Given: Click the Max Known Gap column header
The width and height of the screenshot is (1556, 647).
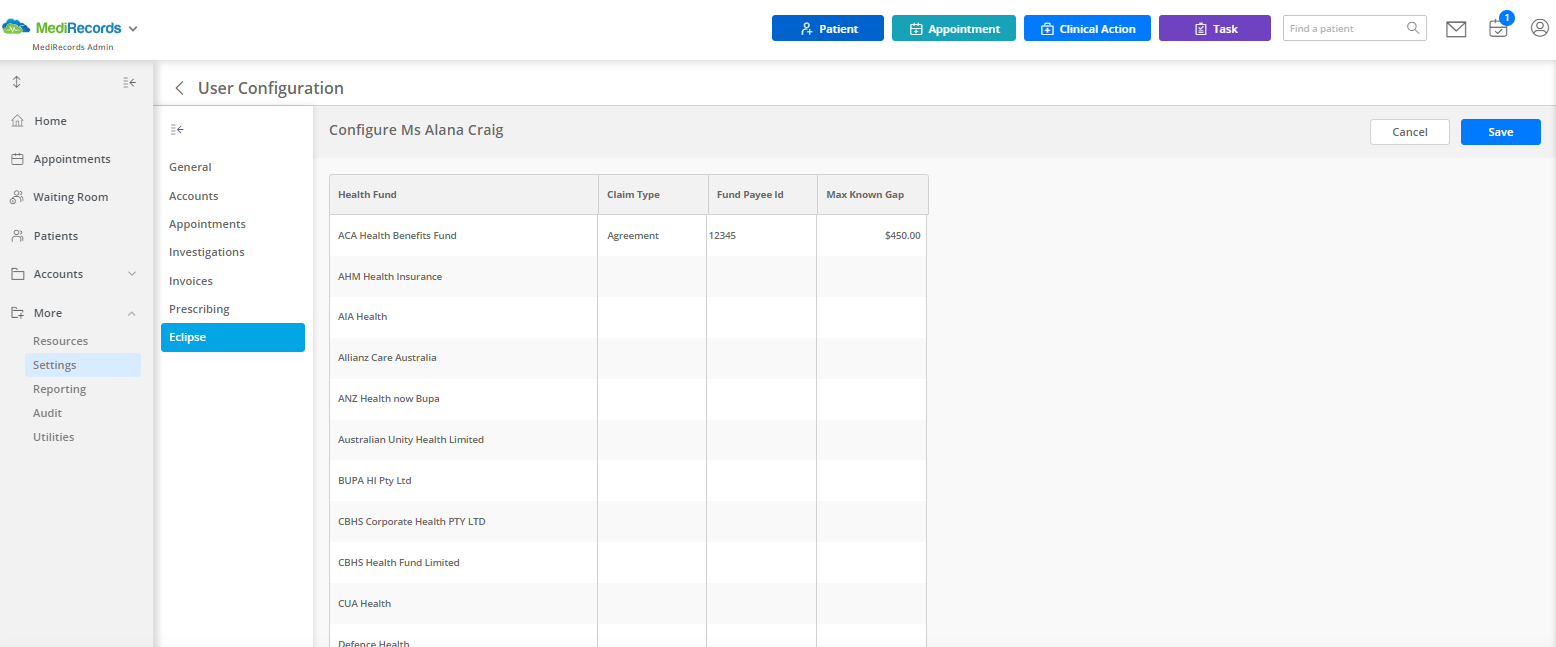Looking at the screenshot, I should point(873,195).
